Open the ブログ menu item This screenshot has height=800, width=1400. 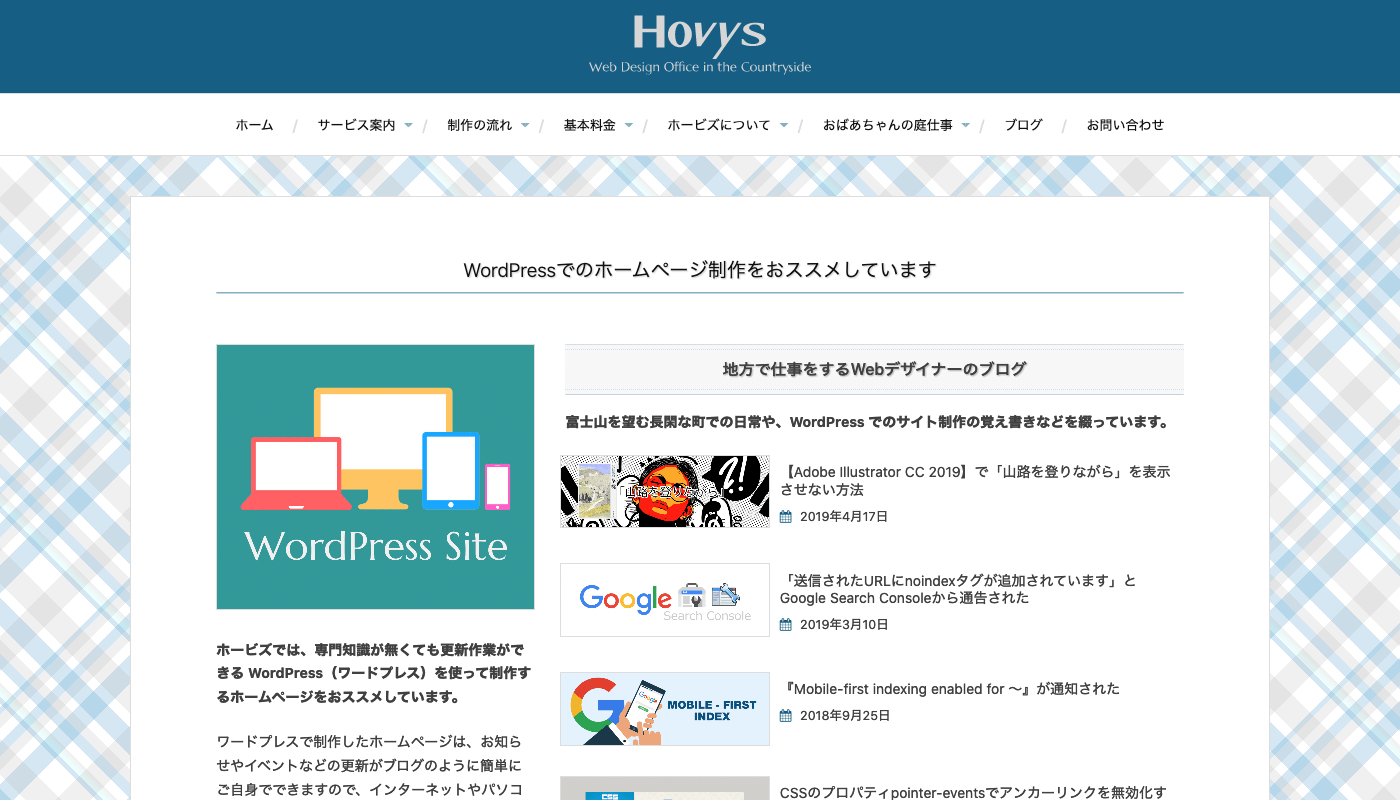[1023, 125]
